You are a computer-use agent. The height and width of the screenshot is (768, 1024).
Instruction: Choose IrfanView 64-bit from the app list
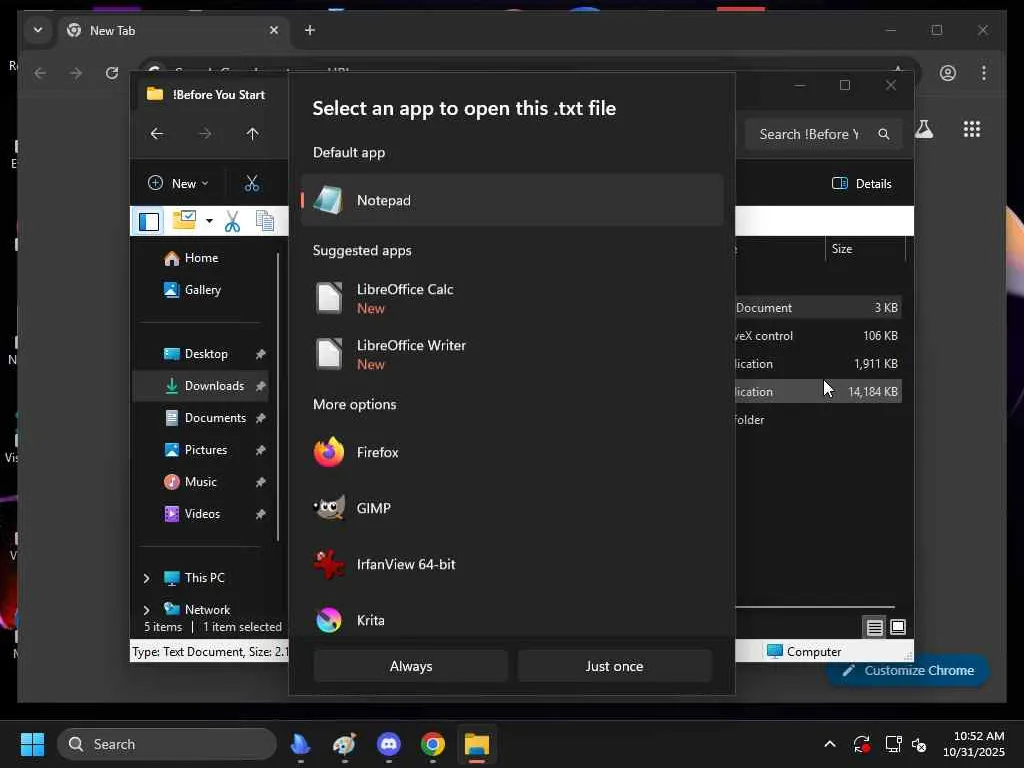512,564
